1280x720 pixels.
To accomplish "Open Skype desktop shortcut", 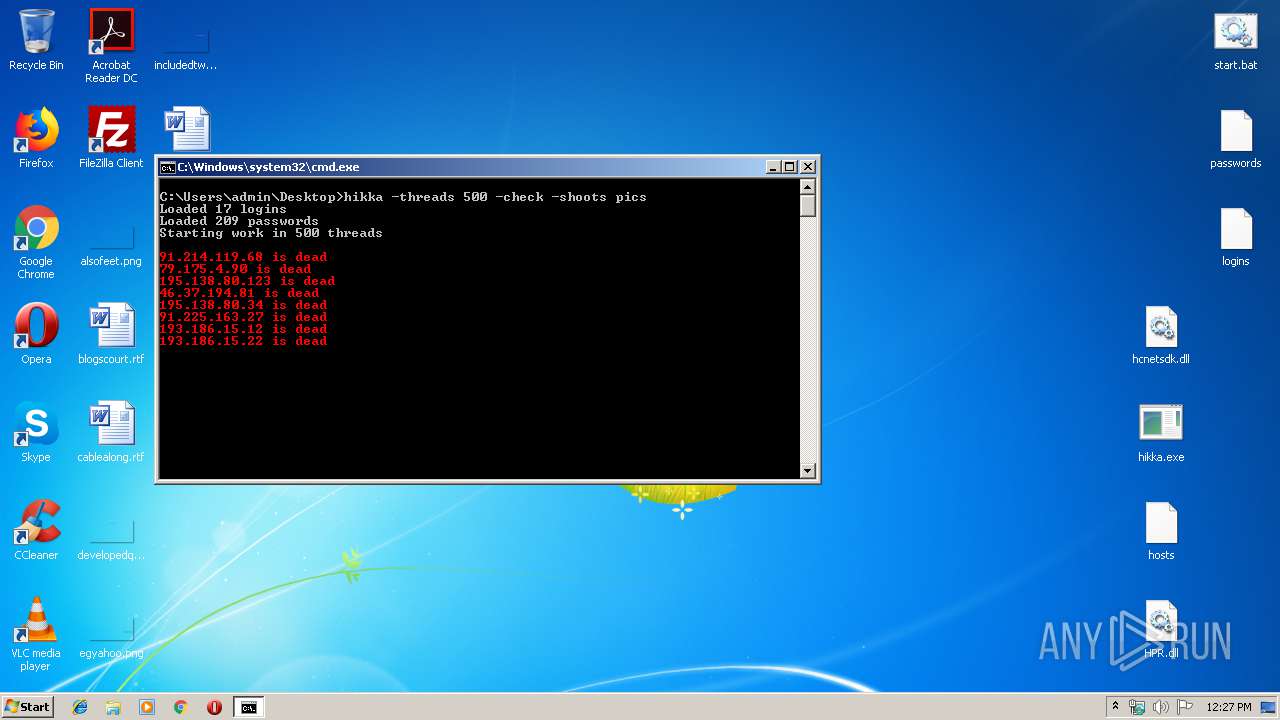I will click(x=36, y=432).
